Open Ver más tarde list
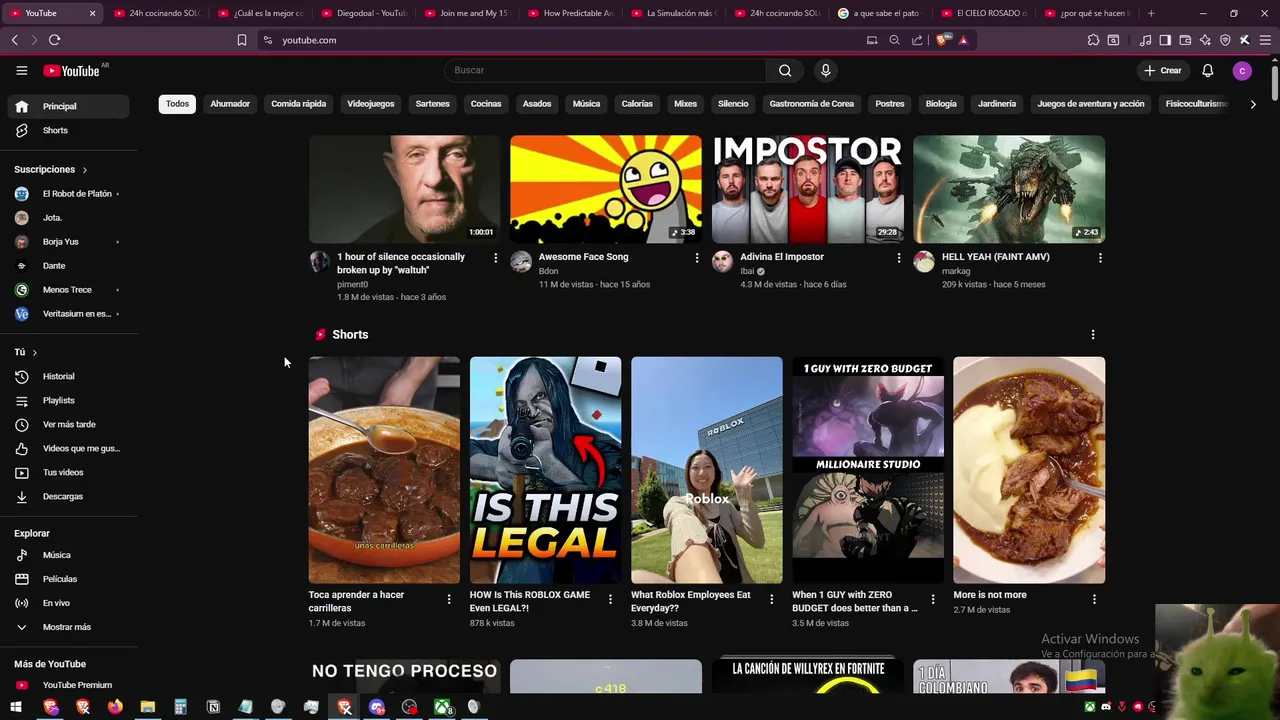 (x=68, y=424)
